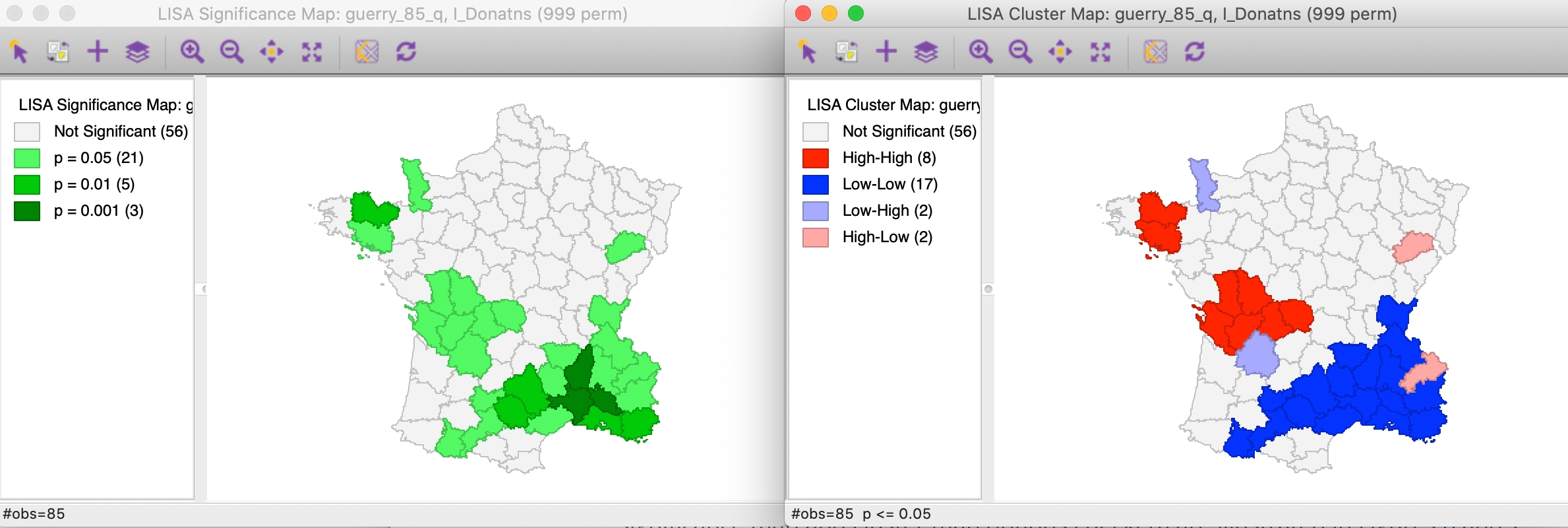The image size is (1568, 528).
Task: Click '#obs=85 p <= 0.05' status text
Action: click(860, 513)
